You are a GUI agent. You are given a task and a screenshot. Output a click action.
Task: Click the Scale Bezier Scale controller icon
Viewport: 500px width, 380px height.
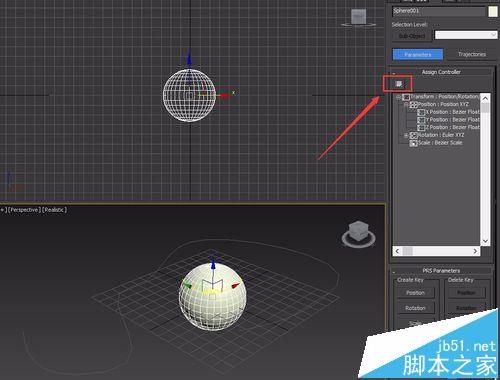(x=414, y=143)
